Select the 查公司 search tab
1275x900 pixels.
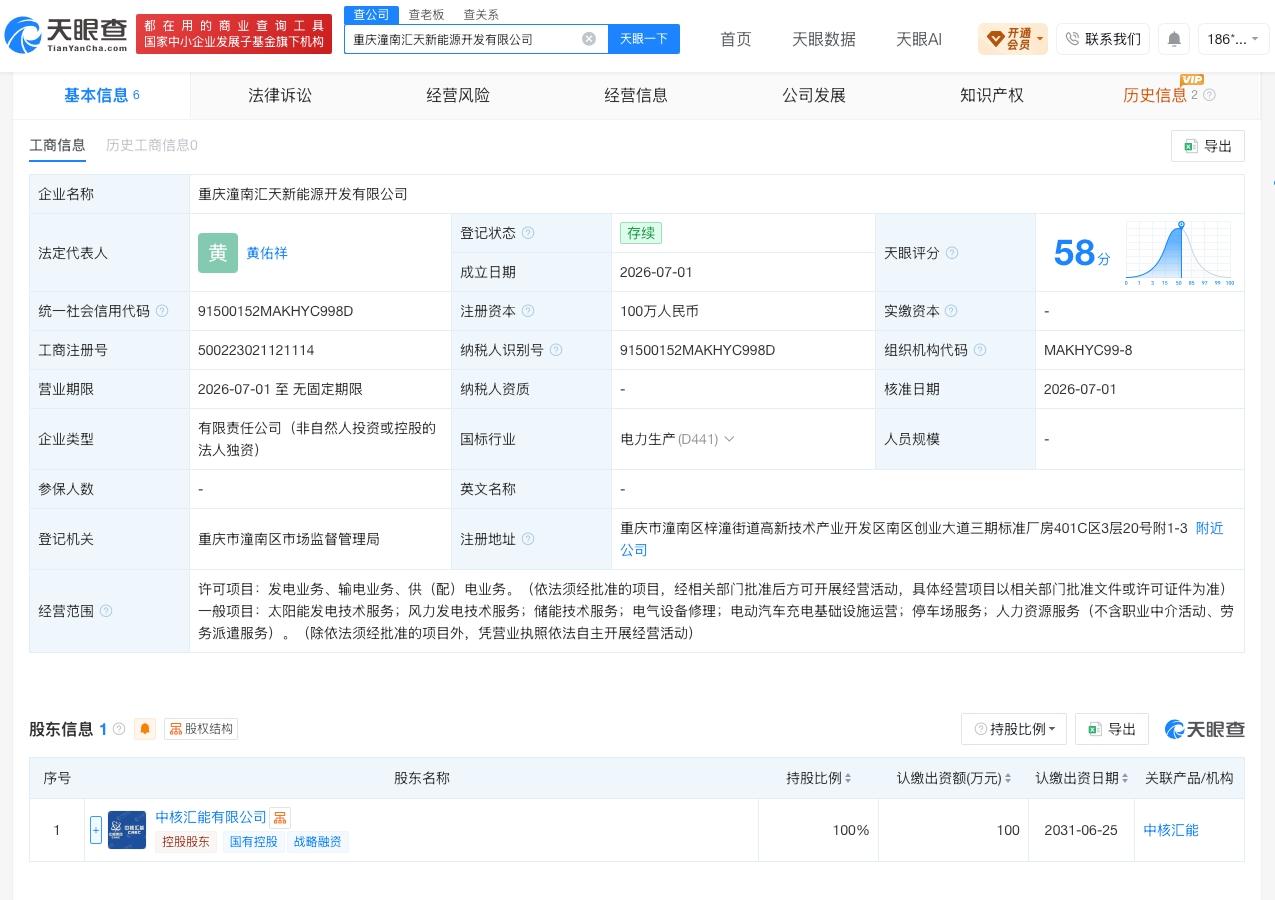point(372,15)
